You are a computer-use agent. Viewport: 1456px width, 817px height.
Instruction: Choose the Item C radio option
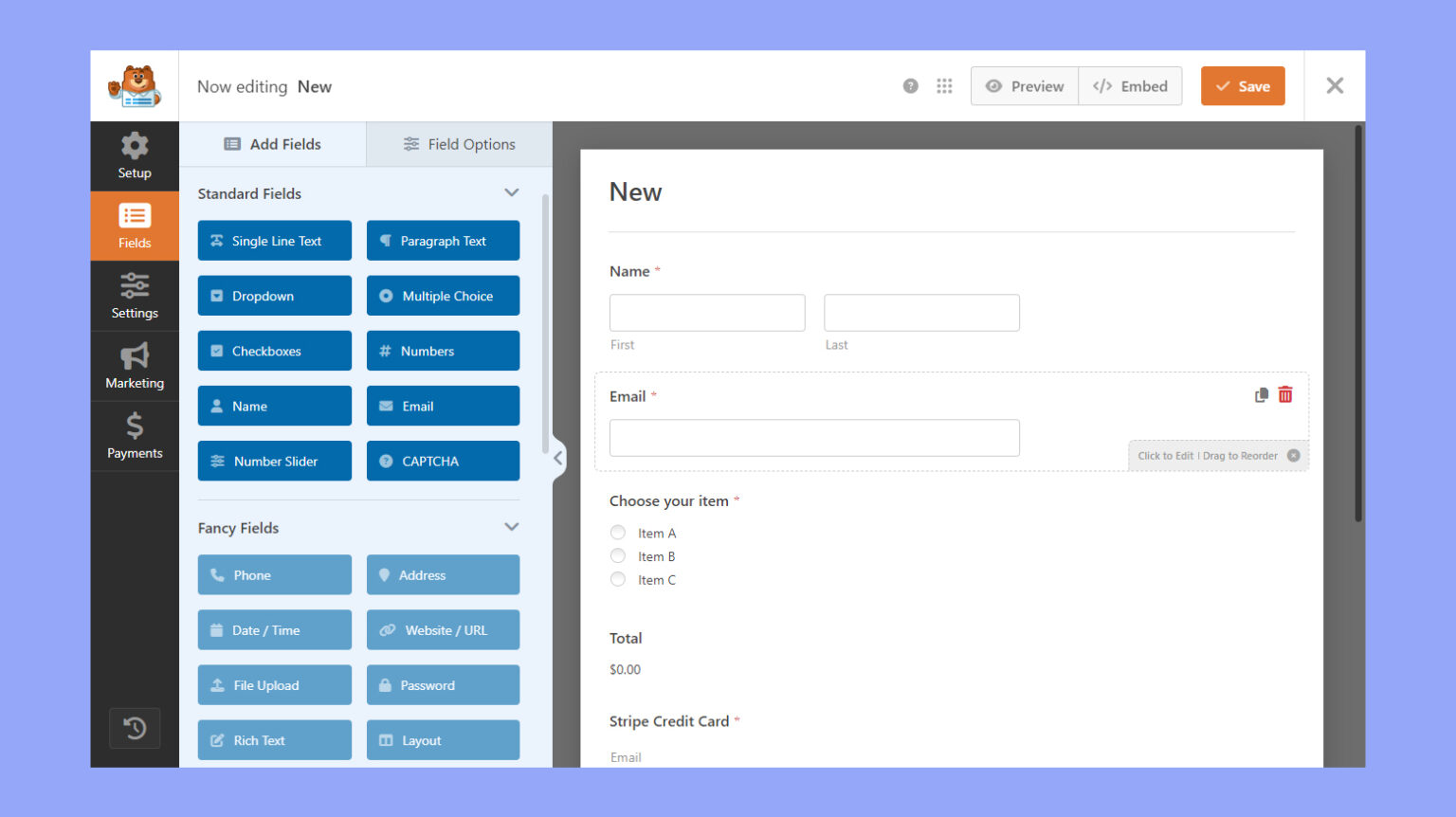tap(618, 579)
